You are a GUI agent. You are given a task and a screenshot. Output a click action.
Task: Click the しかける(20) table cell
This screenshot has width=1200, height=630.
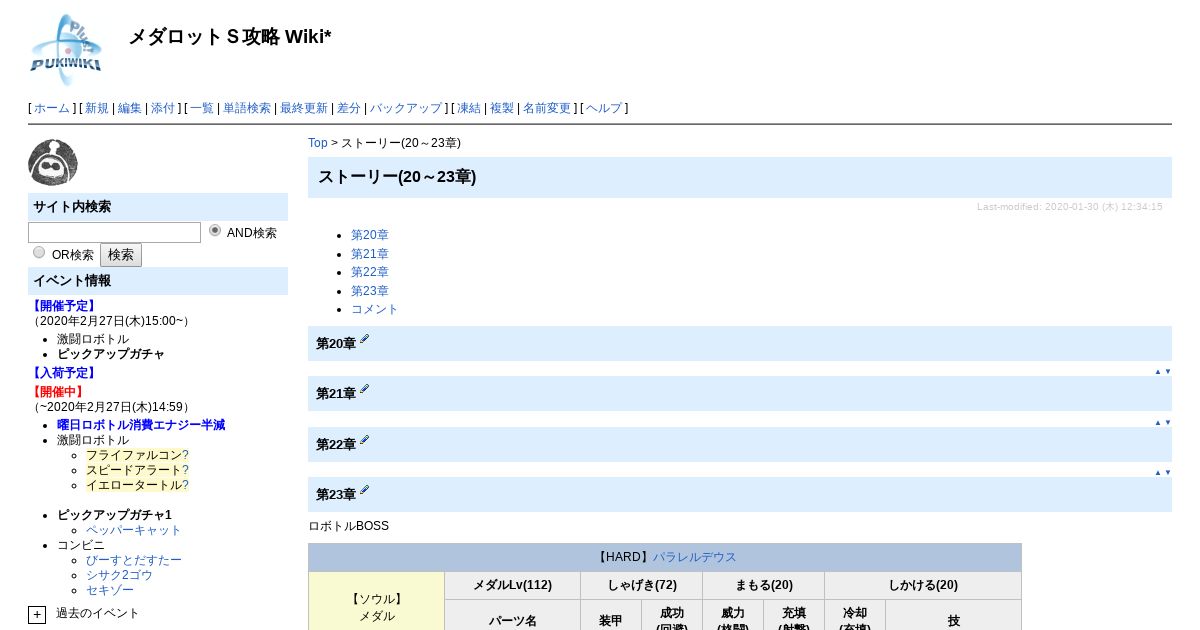(x=923, y=585)
